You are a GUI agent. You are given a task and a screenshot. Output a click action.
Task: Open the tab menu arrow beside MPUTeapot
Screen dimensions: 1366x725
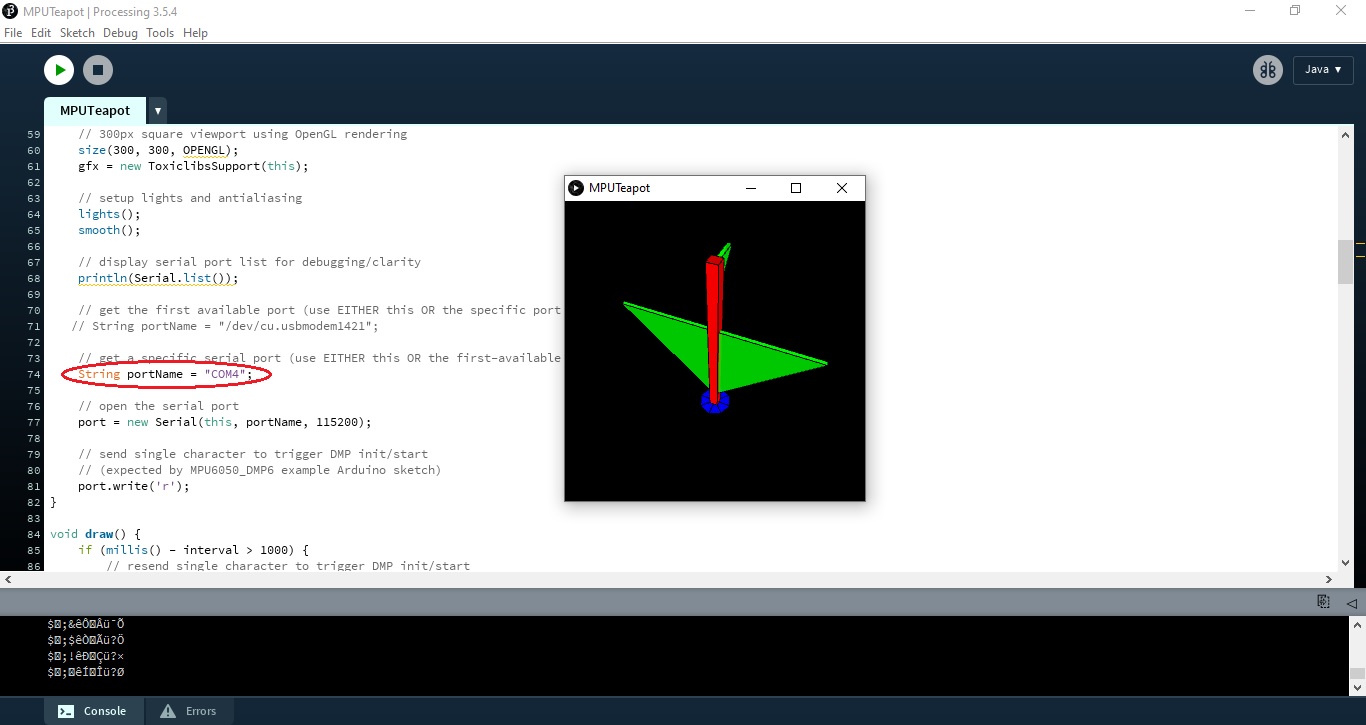(157, 110)
